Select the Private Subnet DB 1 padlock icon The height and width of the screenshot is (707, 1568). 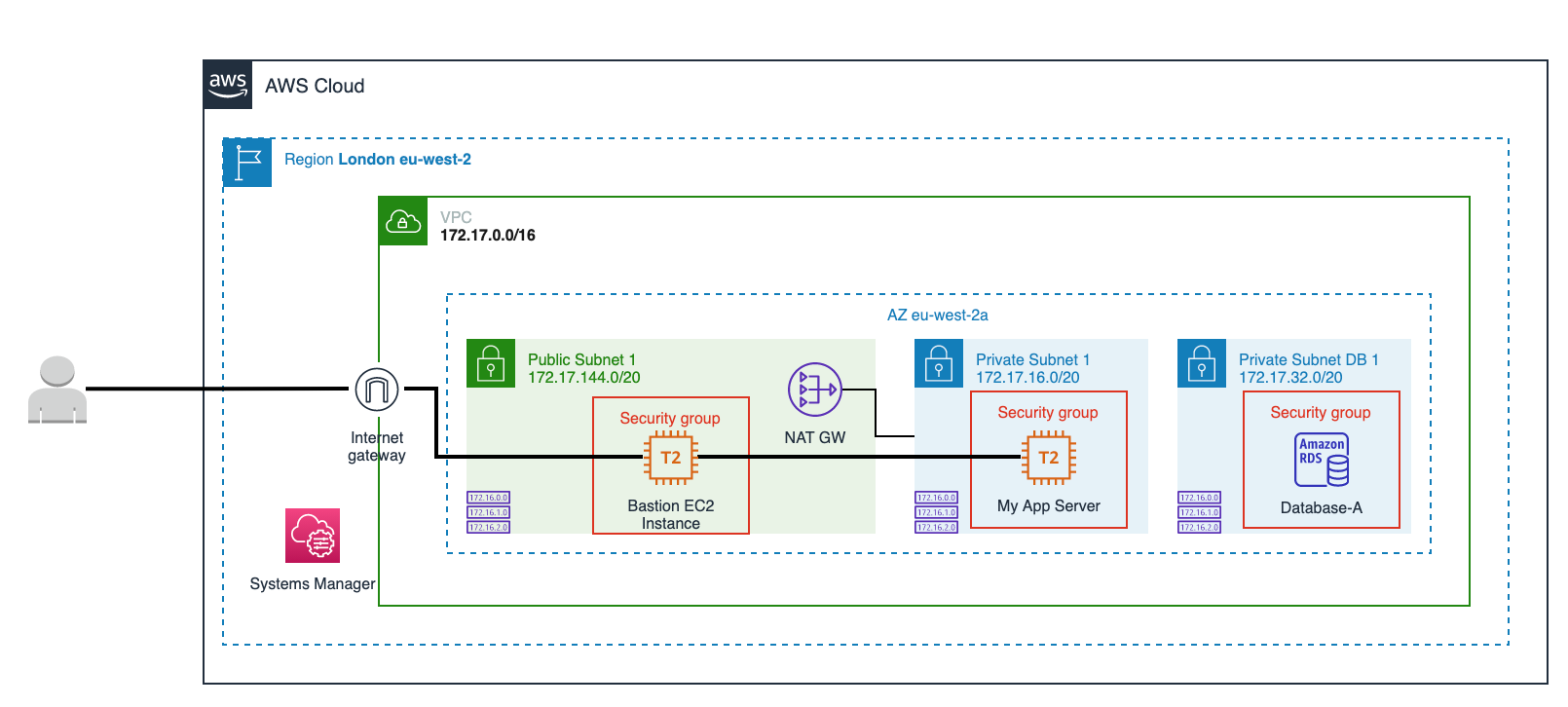pyautogui.click(x=1202, y=363)
